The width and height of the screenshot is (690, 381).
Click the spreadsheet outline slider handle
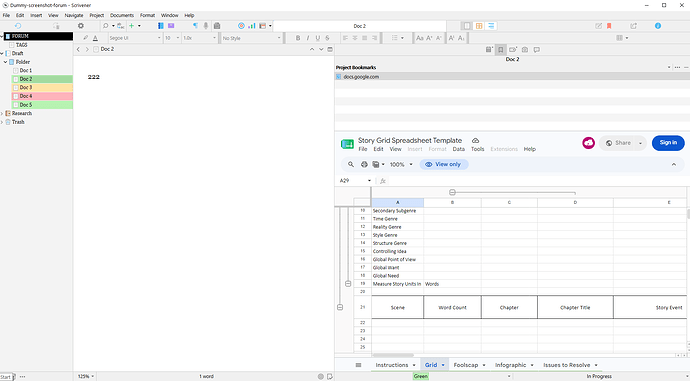pos(452,192)
